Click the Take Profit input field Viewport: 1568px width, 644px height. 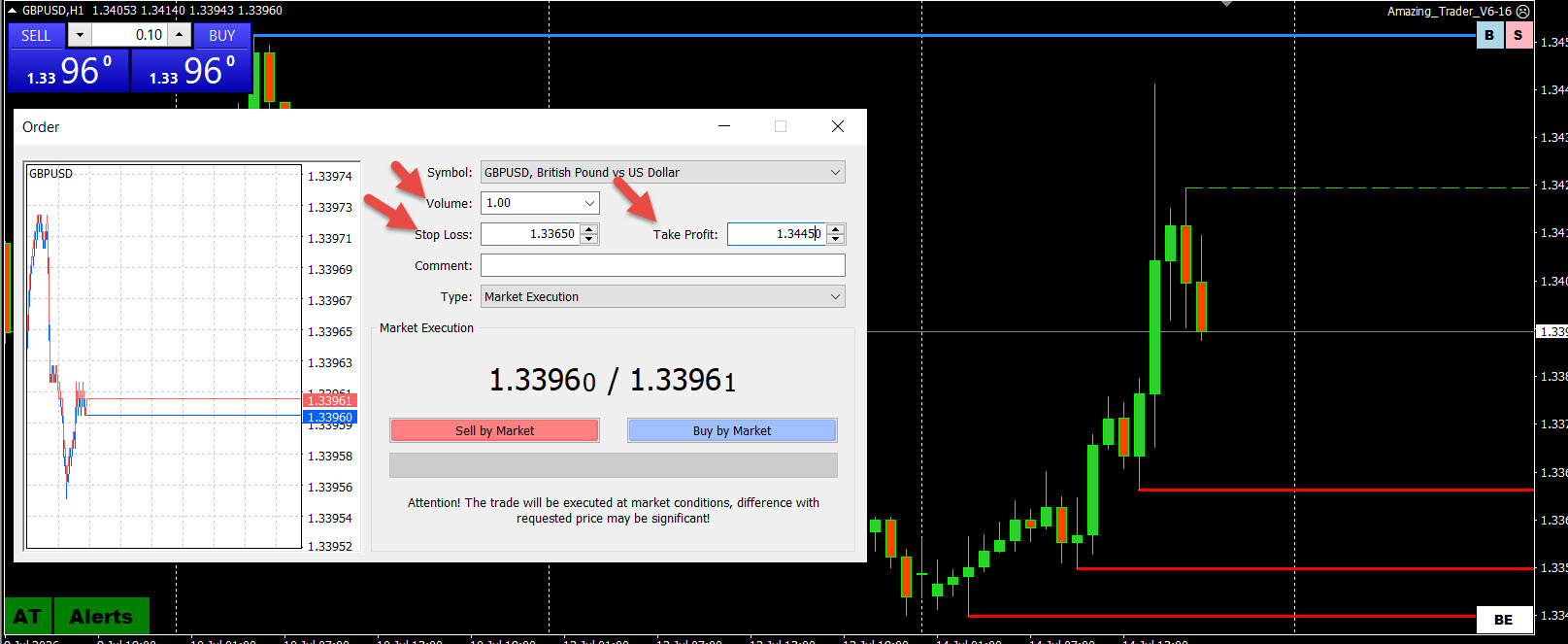[x=777, y=234]
